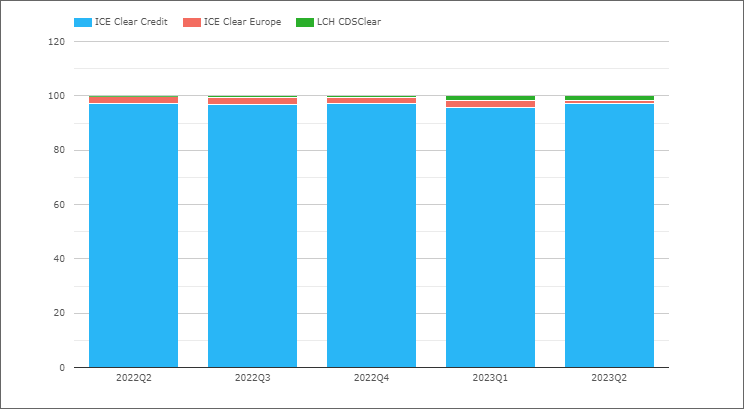Click the green LCH CDSClear segment in 2023Q2
744x409 pixels.
coord(609,98)
